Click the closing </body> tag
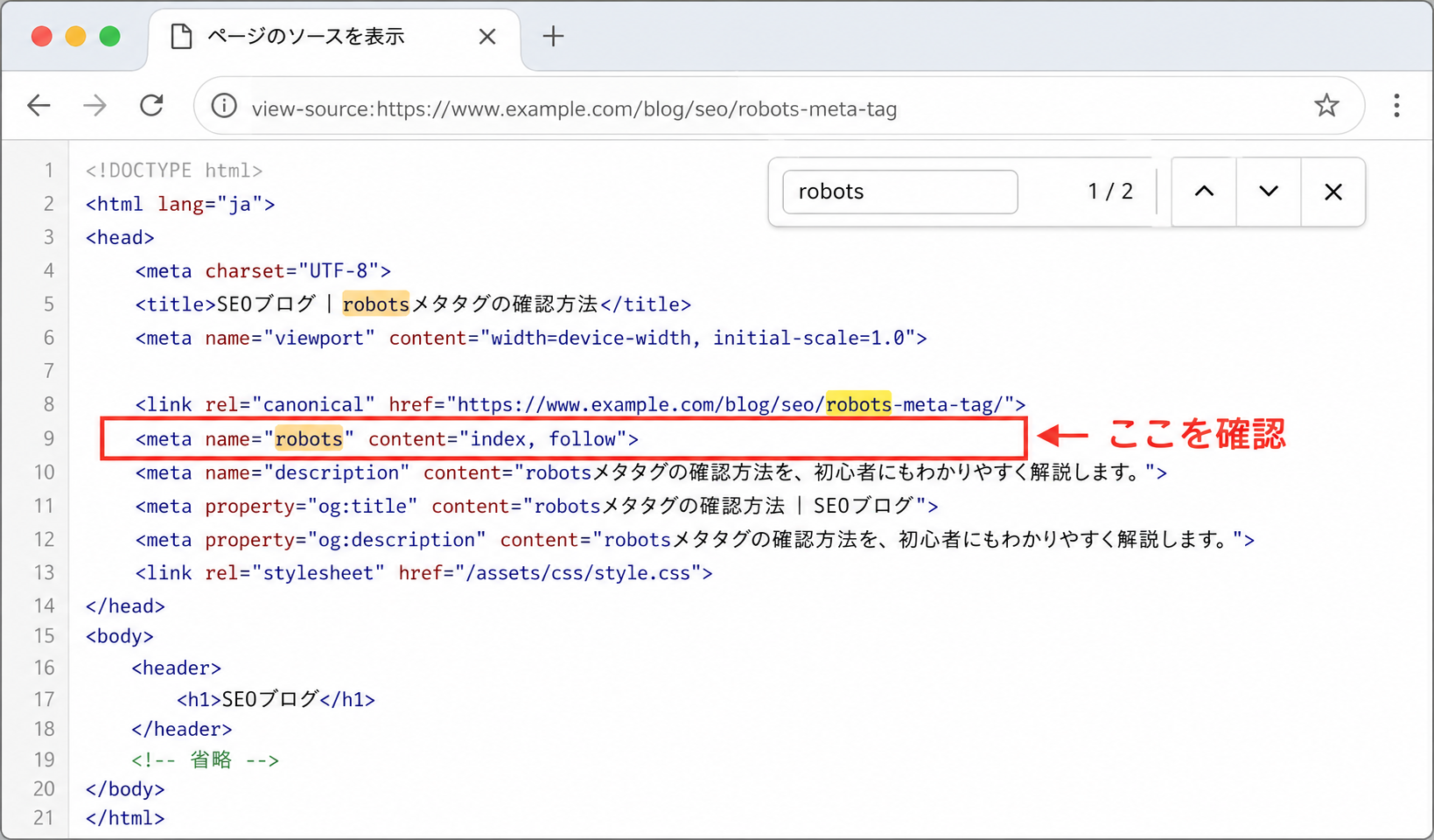Screen dimensions: 1434x840 (125, 789)
